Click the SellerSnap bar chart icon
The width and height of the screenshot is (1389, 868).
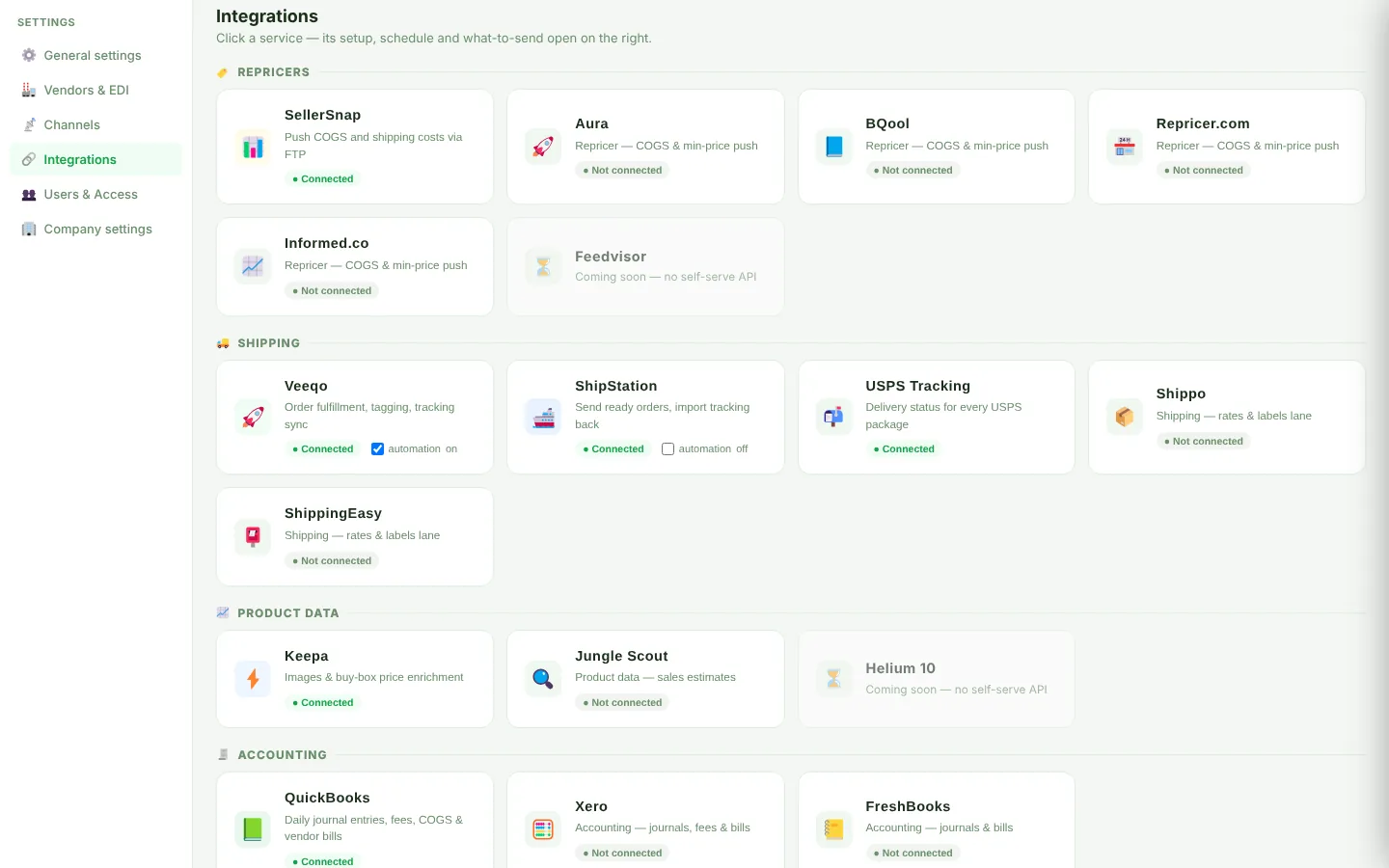point(253,147)
